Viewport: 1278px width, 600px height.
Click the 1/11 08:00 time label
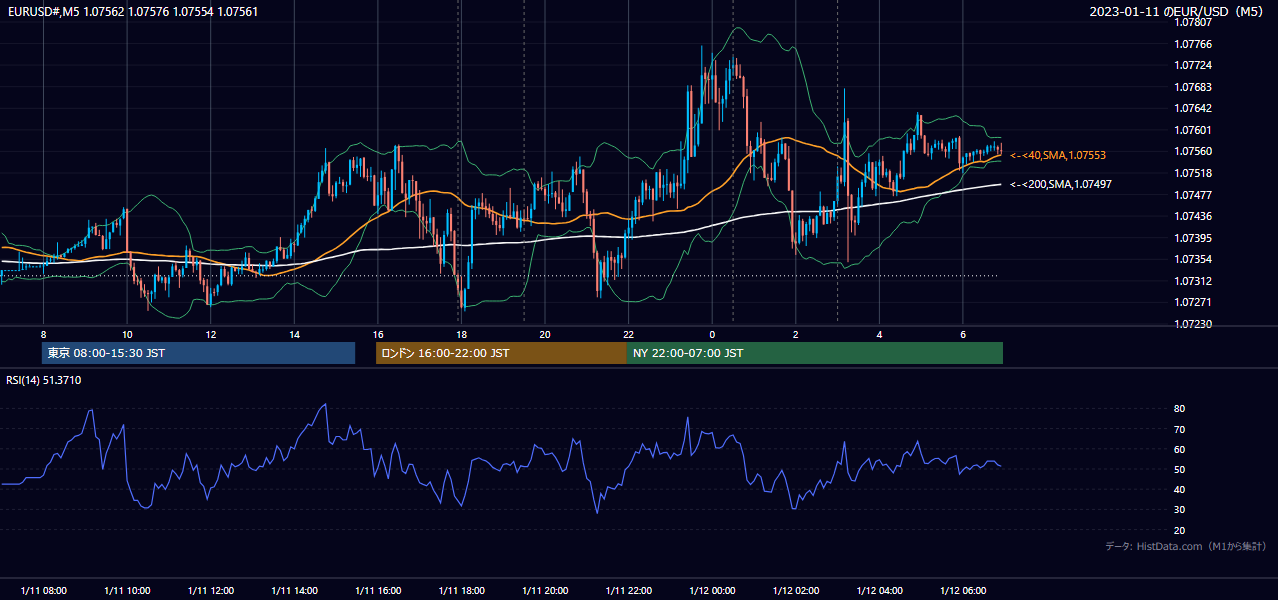point(43,591)
